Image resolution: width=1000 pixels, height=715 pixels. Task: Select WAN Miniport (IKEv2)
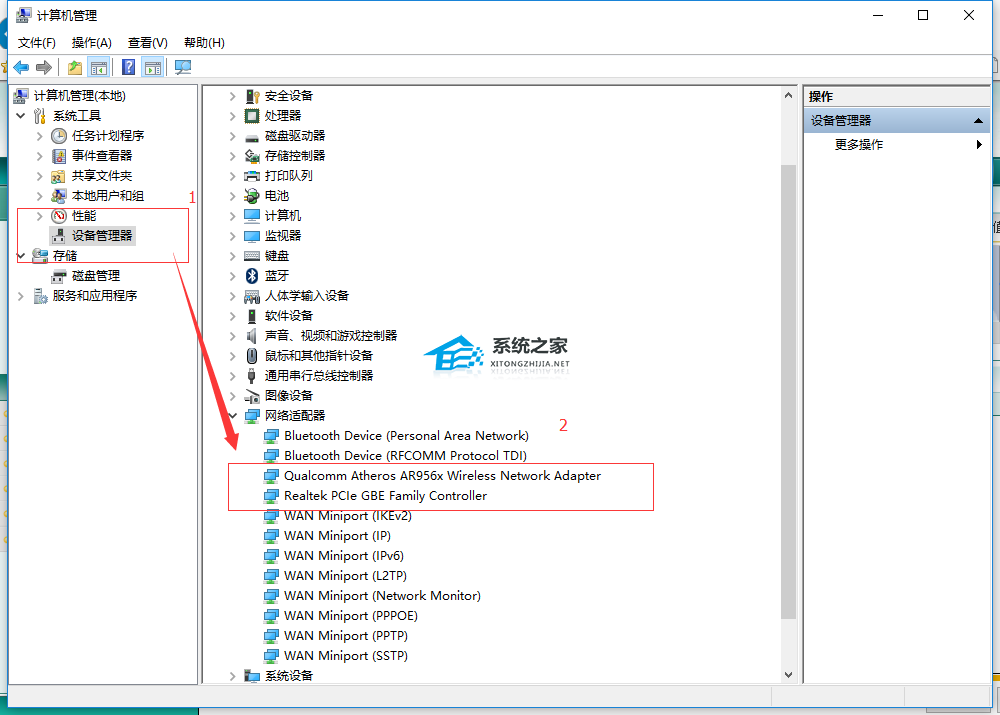(x=348, y=516)
